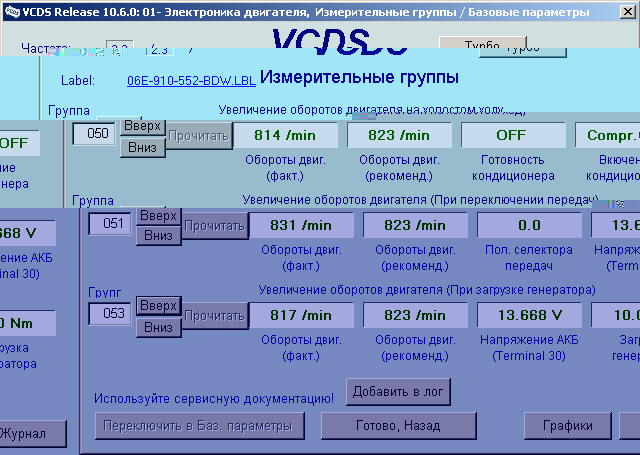This screenshot has width=640, height=455.
Task: Click Вверх button for group 051
Action: pos(158,216)
